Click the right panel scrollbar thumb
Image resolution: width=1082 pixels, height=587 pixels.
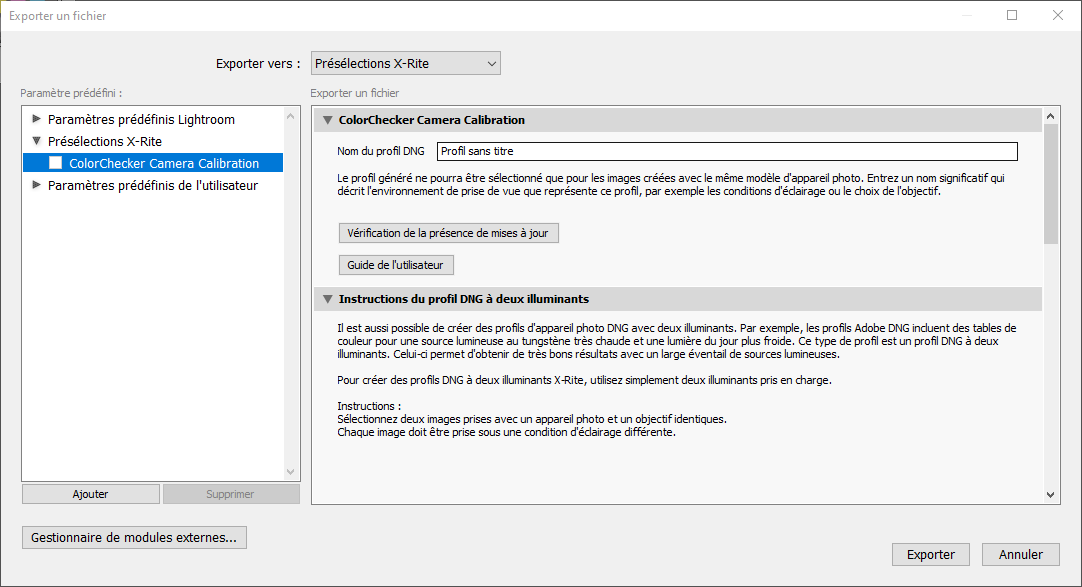point(1050,183)
